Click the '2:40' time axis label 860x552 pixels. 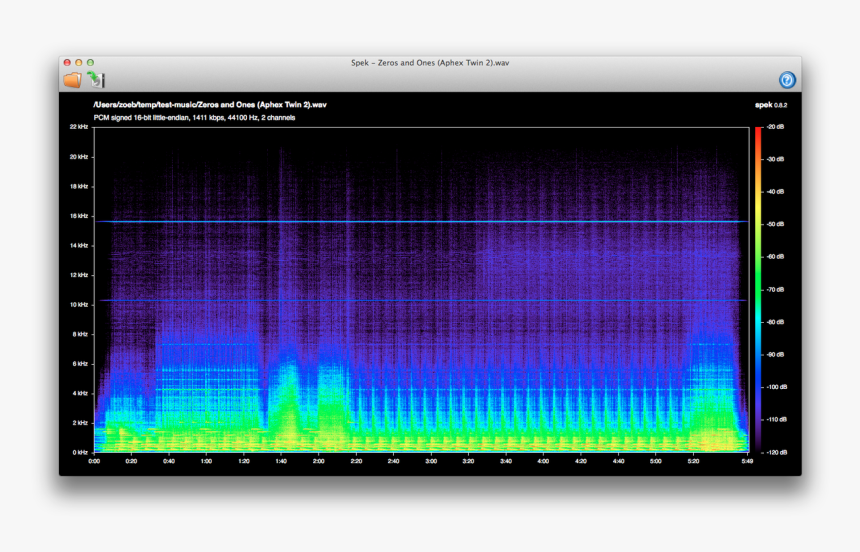click(x=393, y=461)
